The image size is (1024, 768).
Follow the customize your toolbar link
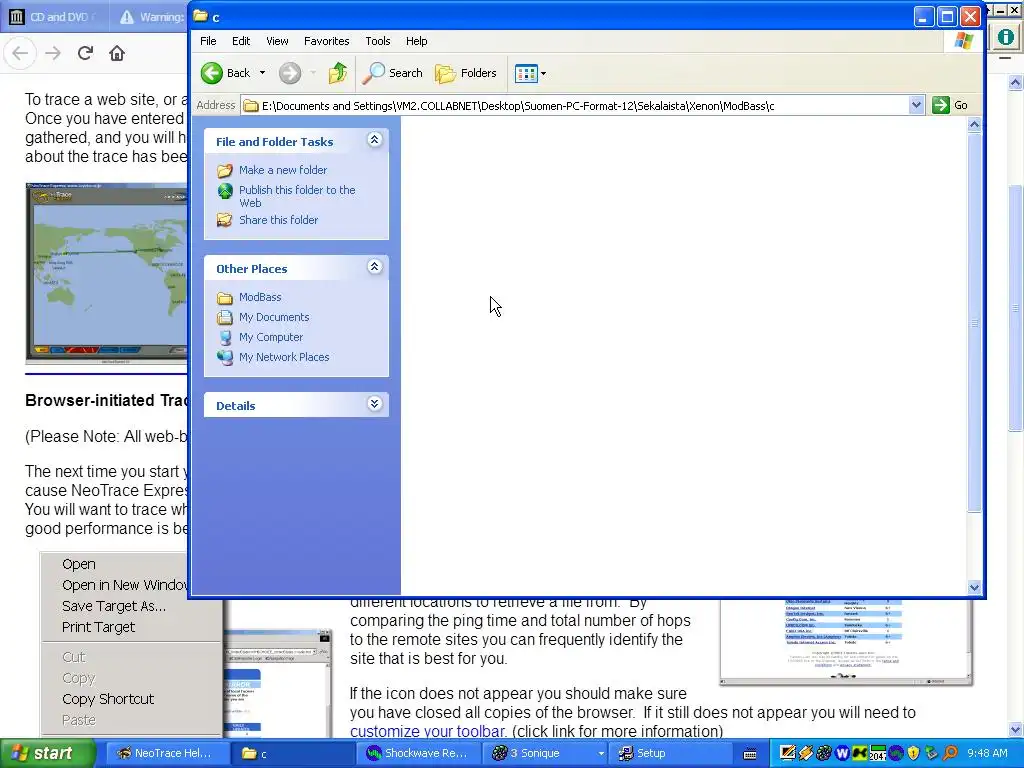point(428,731)
